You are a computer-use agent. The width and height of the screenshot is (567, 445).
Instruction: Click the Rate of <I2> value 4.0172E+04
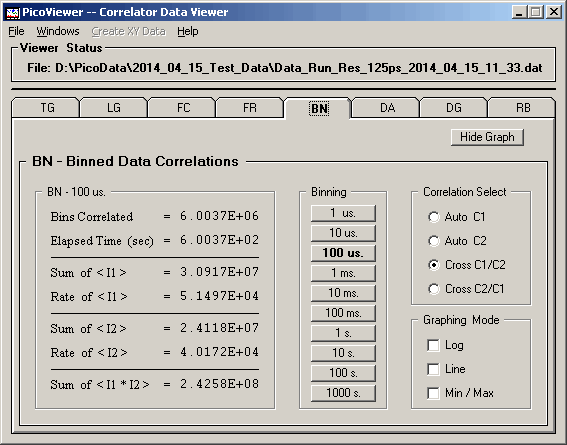tap(219, 352)
